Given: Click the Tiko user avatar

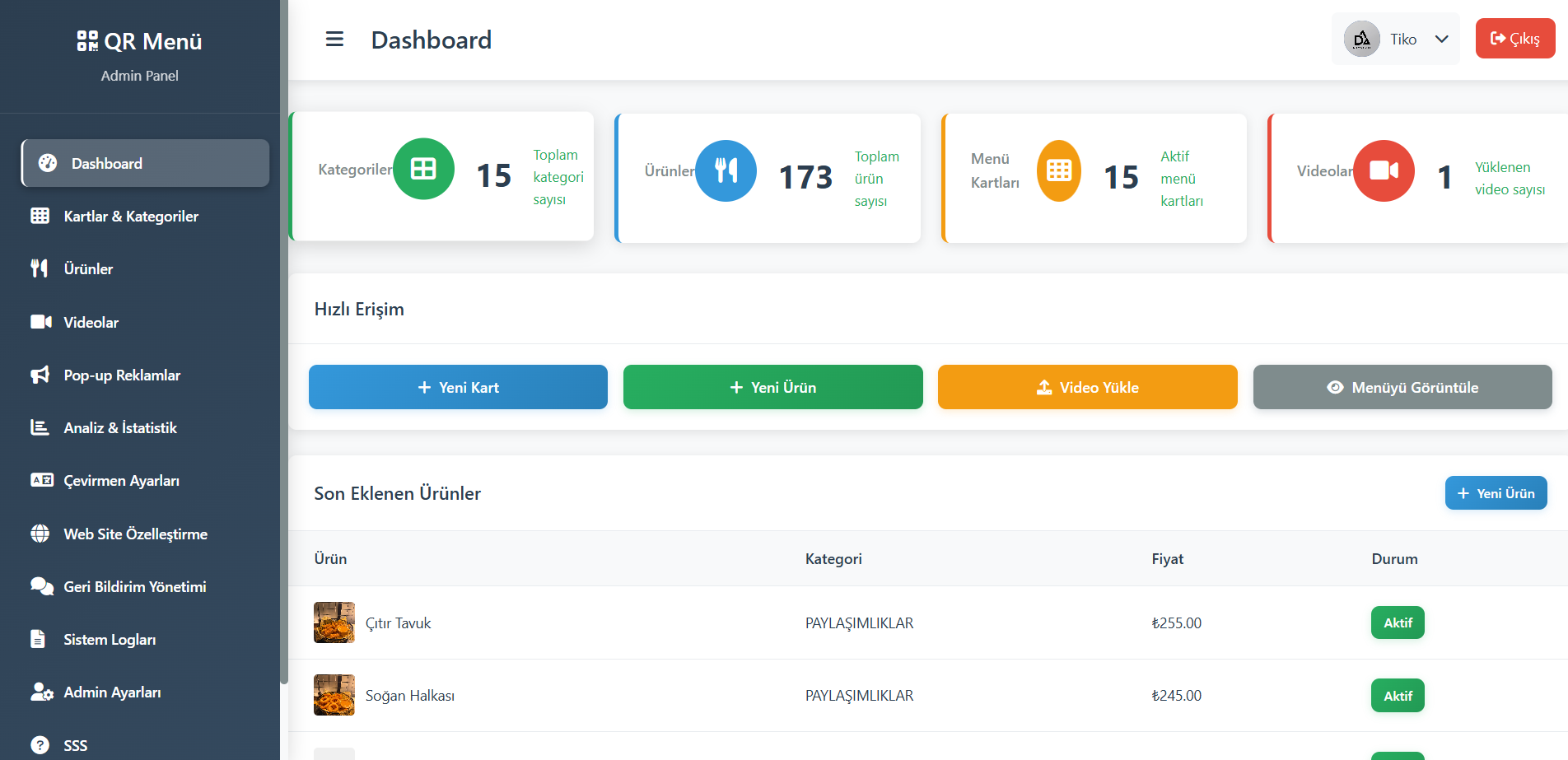Looking at the screenshot, I should 1362,40.
